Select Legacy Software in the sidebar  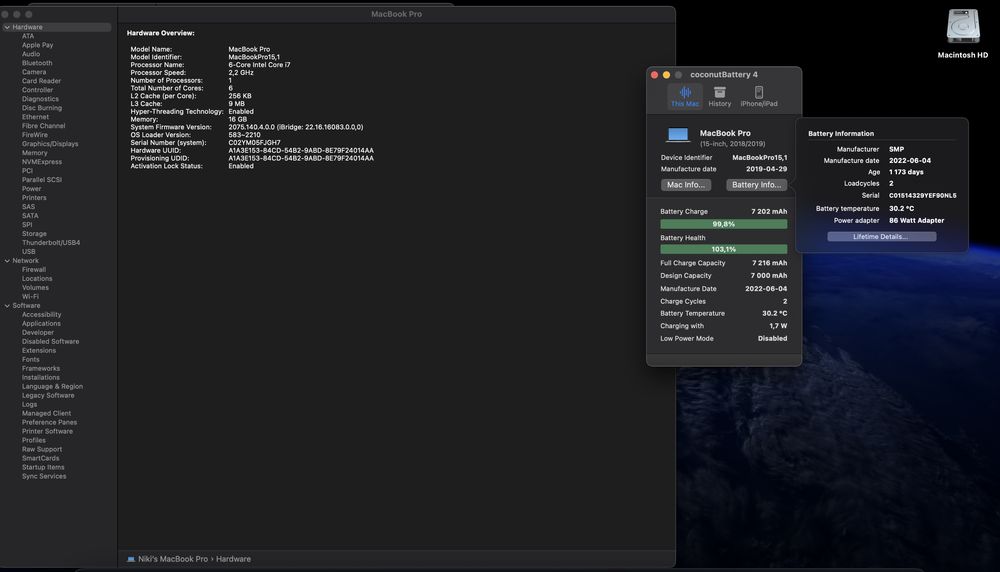[x=48, y=395]
